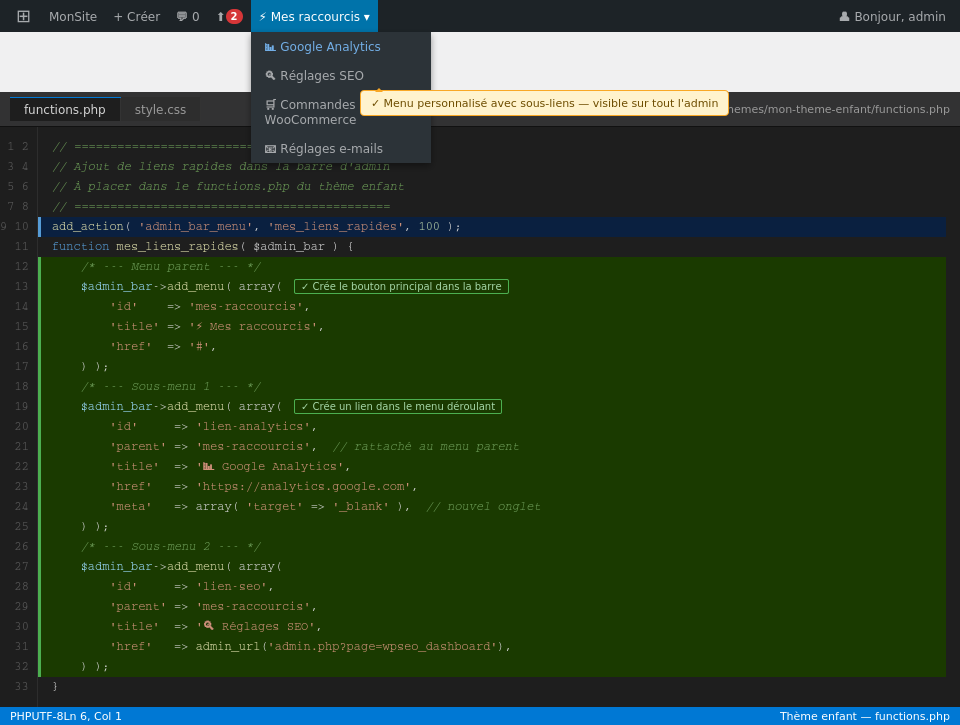Click the PHP UTF-8 Ln 6, Col 1 status indicator
Viewport: 960px width, 725px height.
point(66,716)
